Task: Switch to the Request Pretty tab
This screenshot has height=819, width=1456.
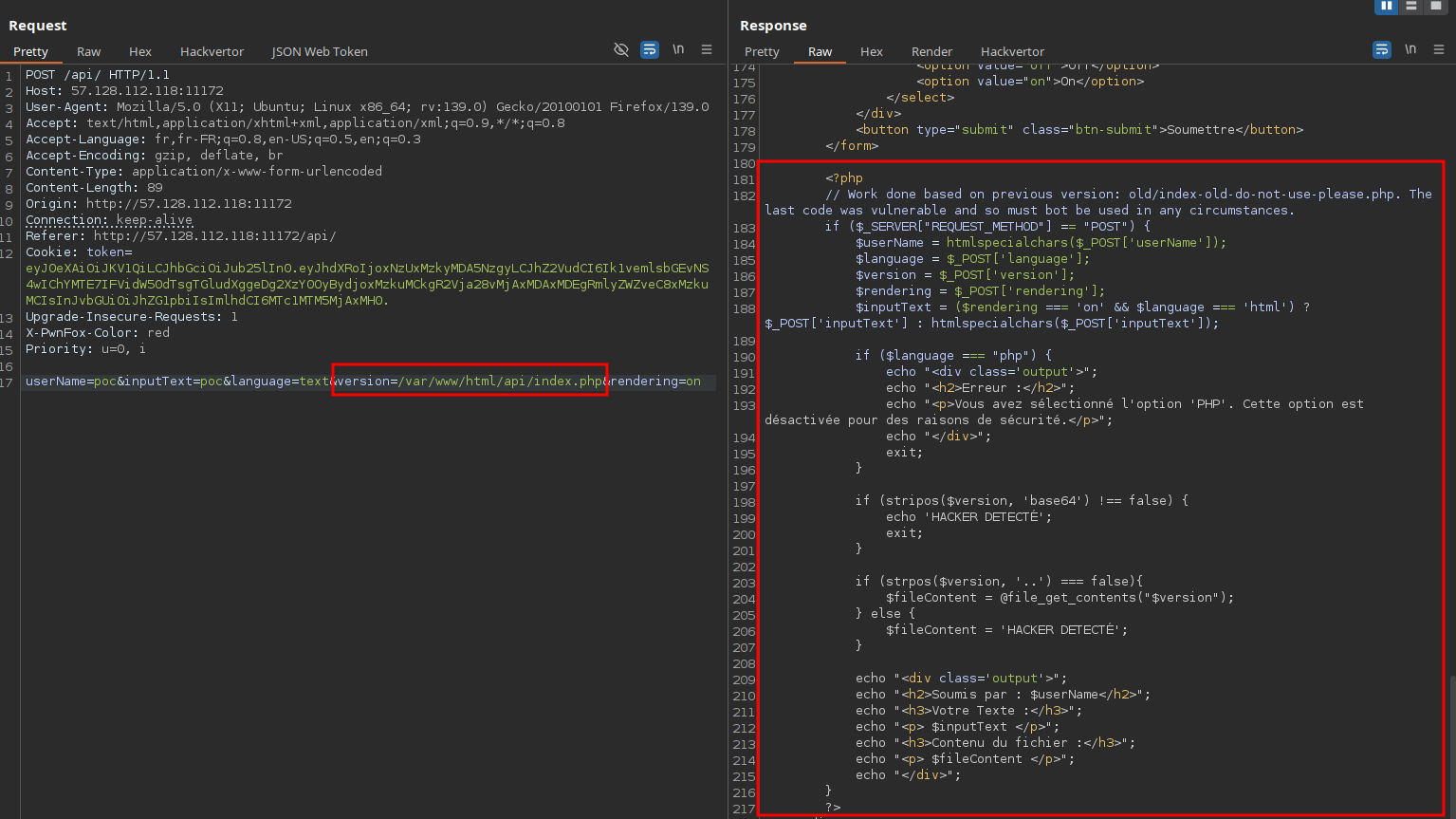Action: [x=30, y=51]
